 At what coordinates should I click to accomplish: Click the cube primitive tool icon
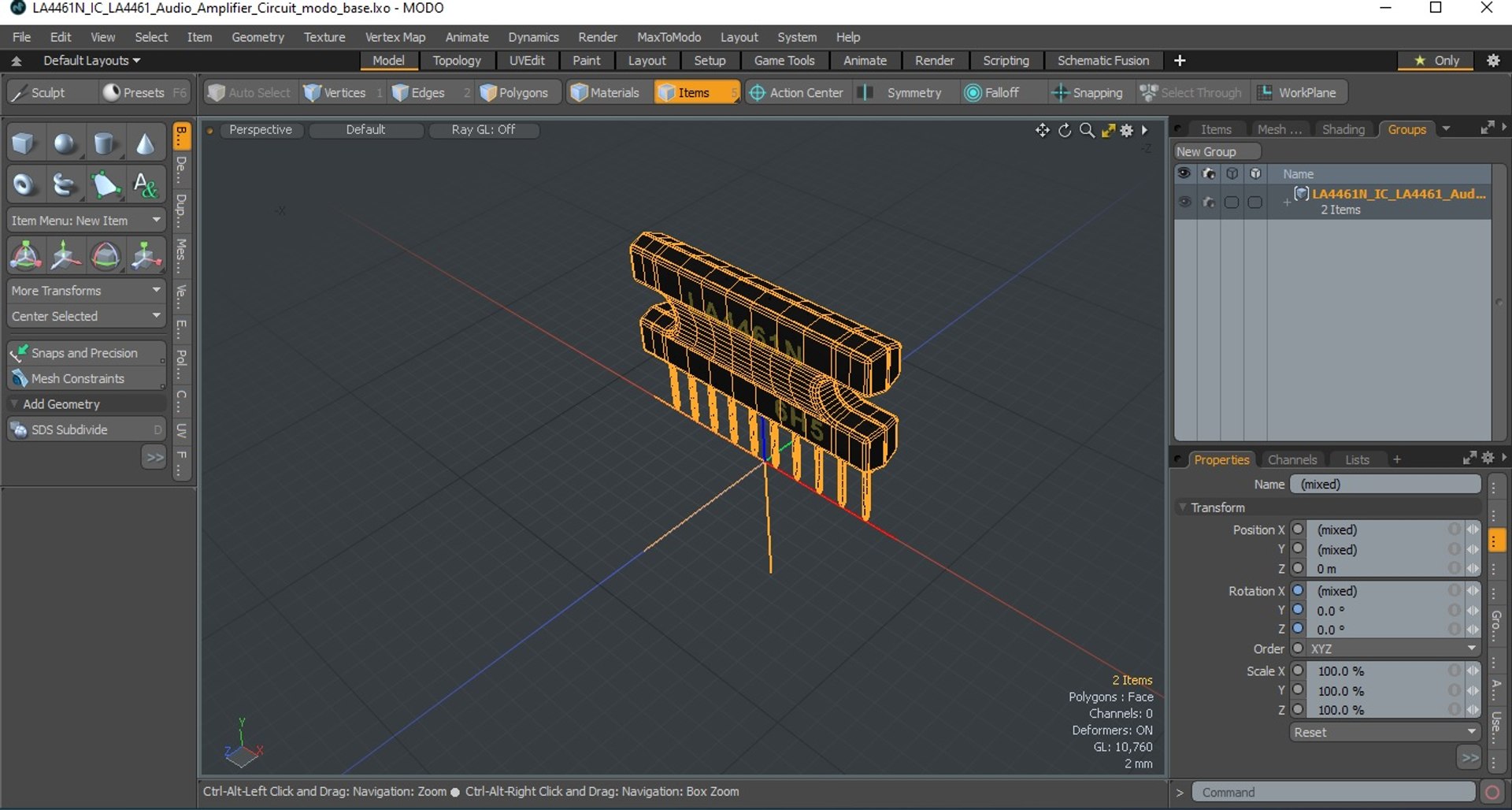[x=24, y=143]
